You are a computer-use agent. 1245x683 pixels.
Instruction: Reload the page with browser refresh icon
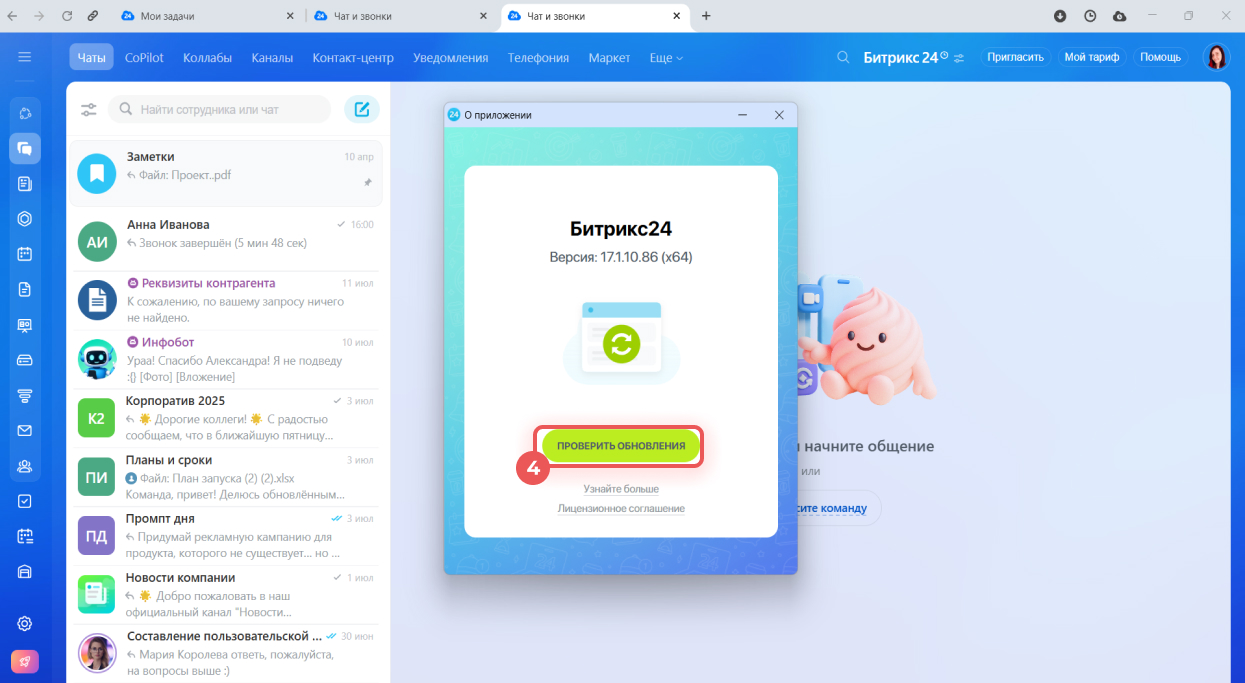[67, 16]
